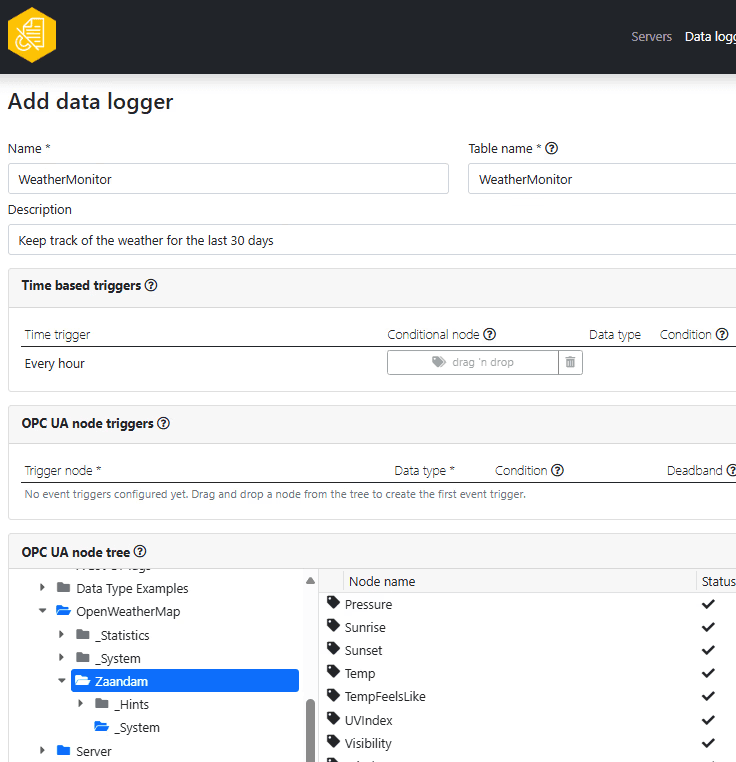Click the Temp tag icon
This screenshot has width=736, height=762.
pos(333,672)
